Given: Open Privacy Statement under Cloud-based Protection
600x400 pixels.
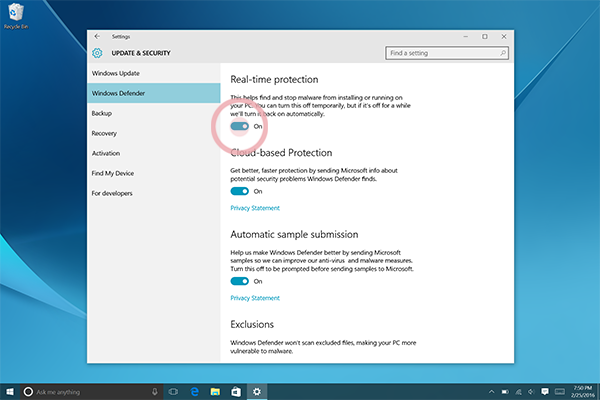Looking at the screenshot, I should (255, 208).
